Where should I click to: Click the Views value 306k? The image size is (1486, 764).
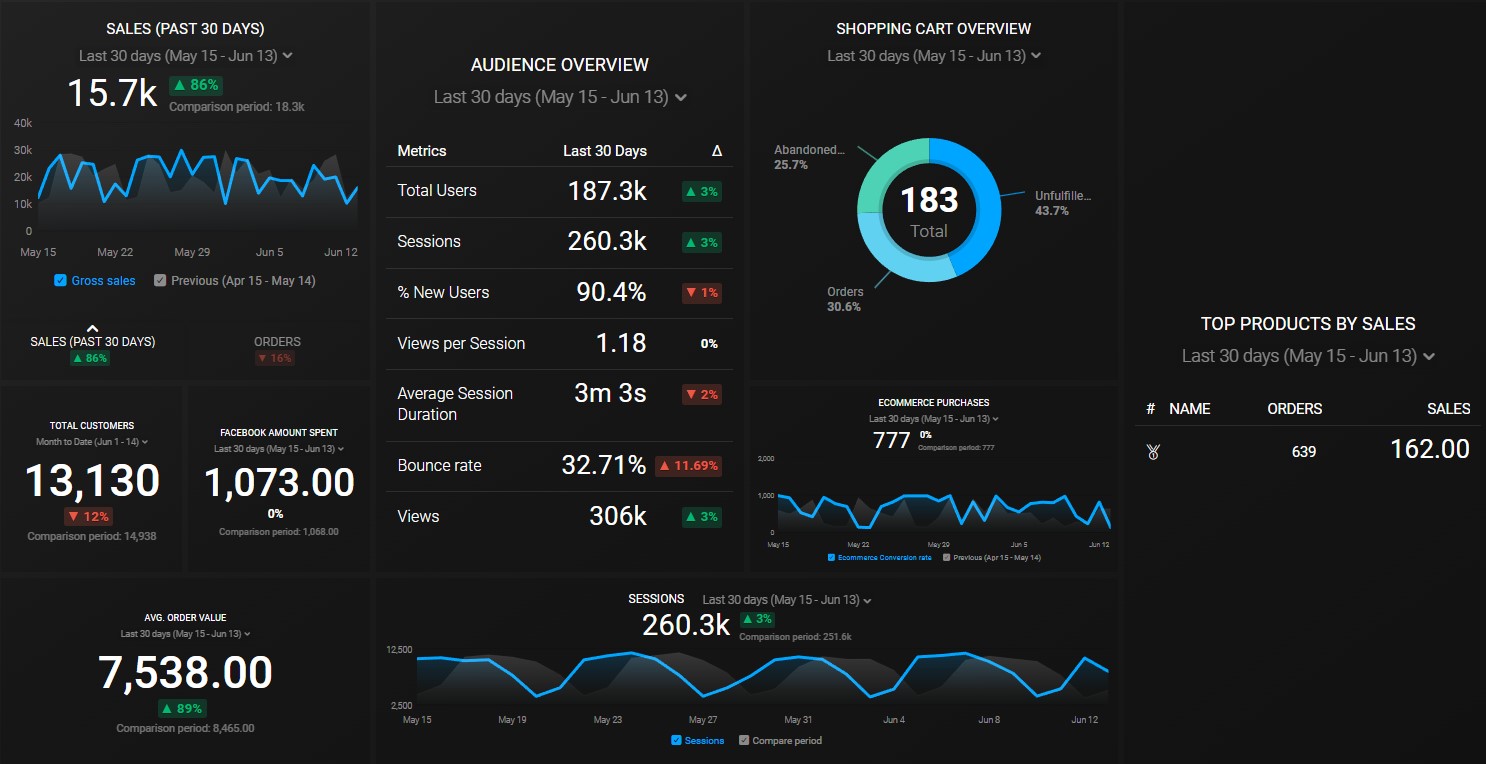click(618, 516)
